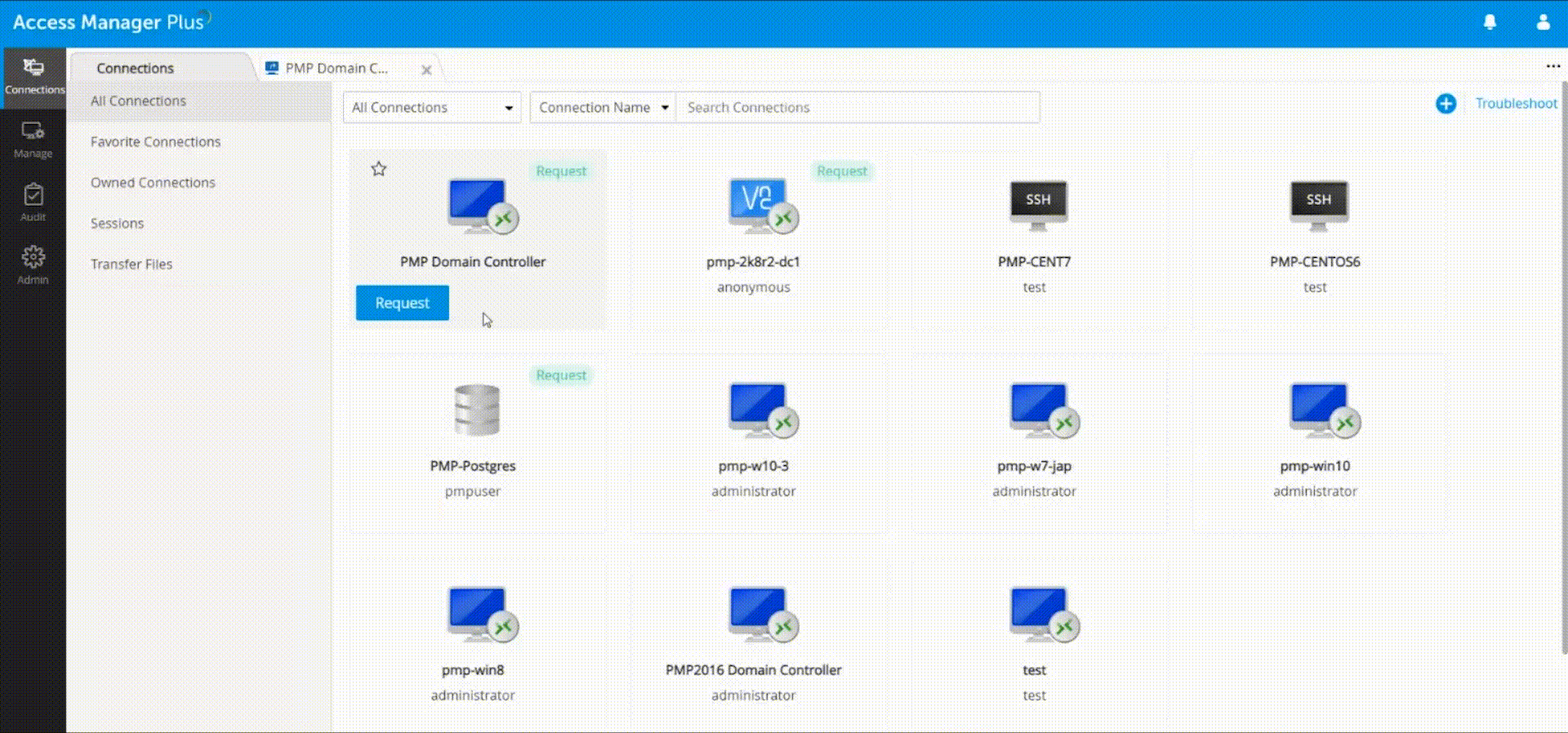
Task: Click Request badge on PMP-Postgres
Action: pyautogui.click(x=561, y=375)
